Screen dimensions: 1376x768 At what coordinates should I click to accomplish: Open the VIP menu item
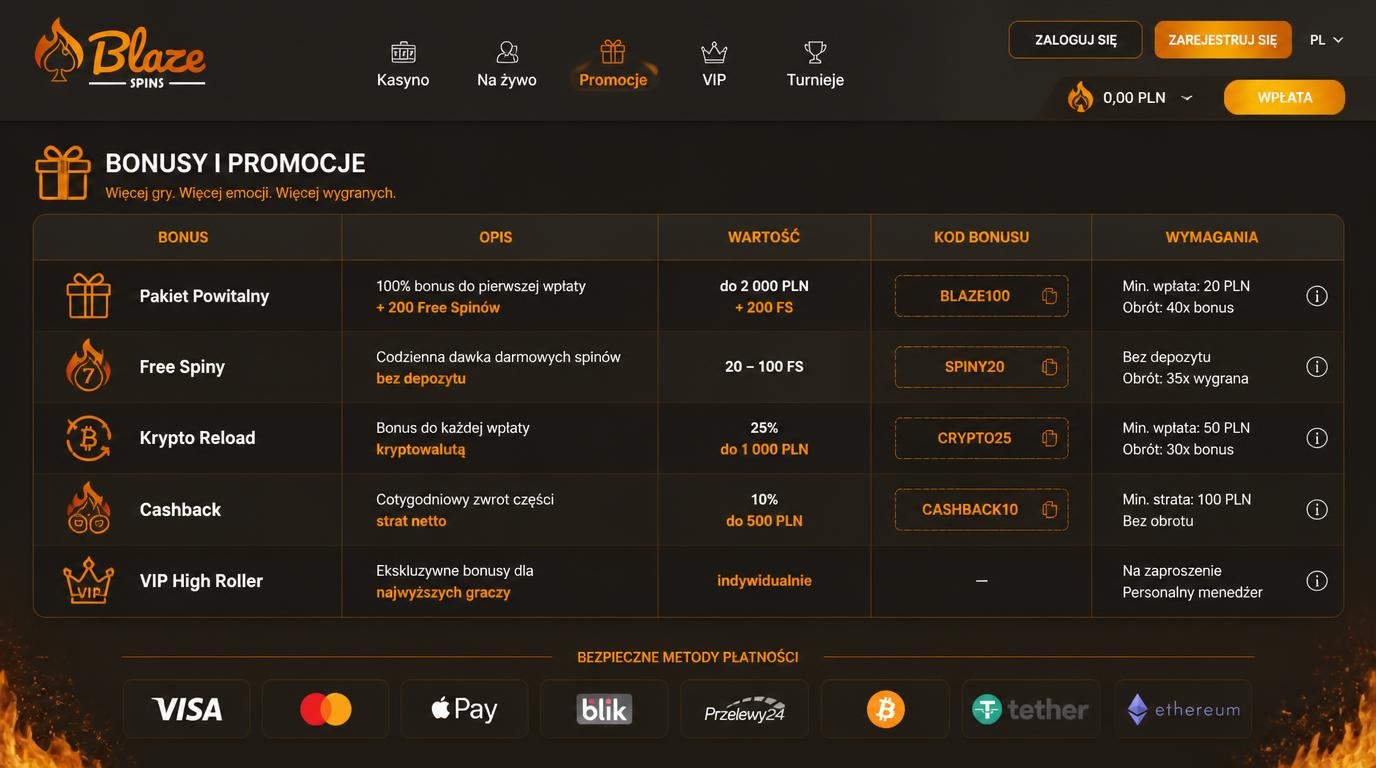(714, 65)
